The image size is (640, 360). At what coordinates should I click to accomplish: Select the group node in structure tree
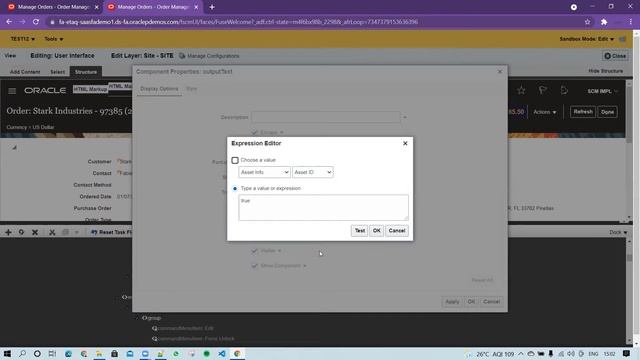coord(154,318)
